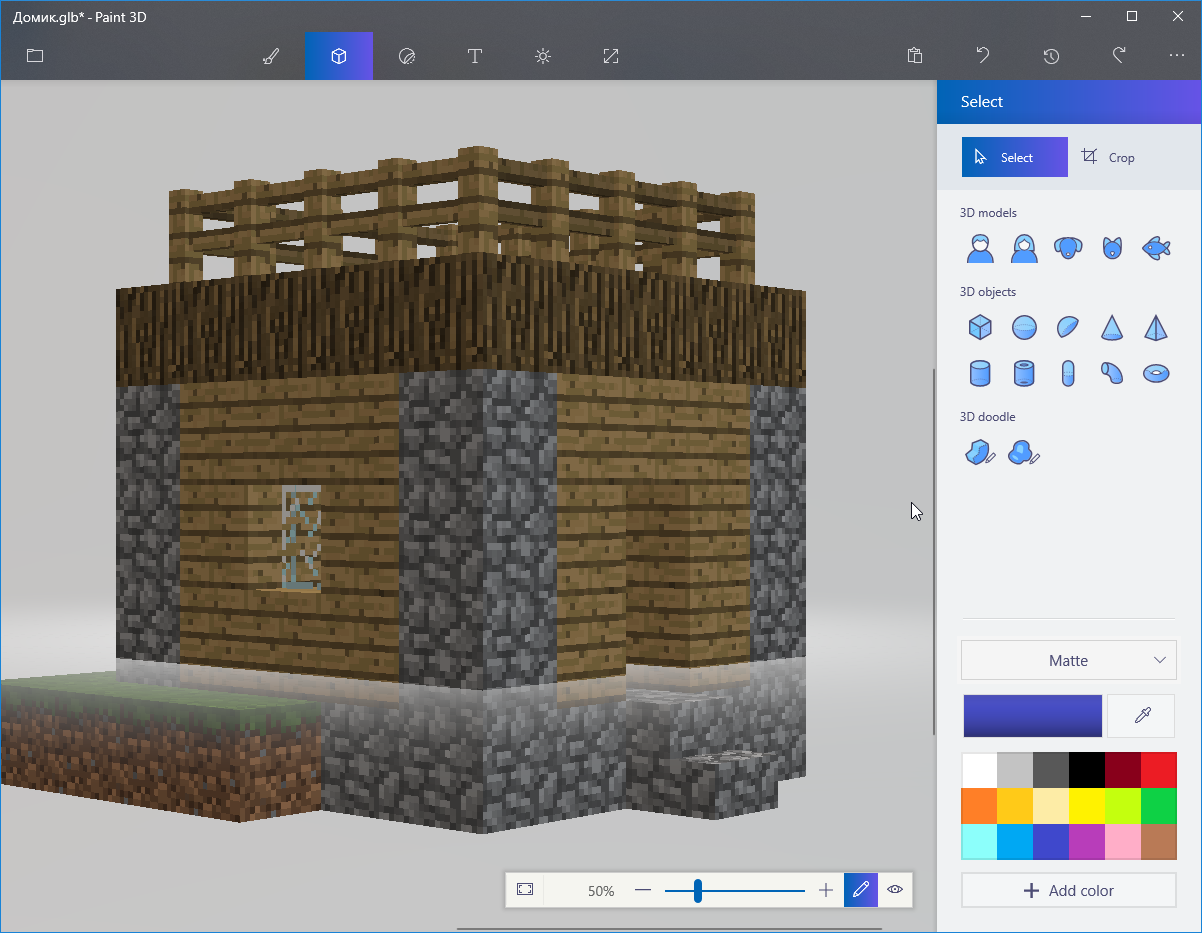Open the Effects tool
The width and height of the screenshot is (1202, 933).
pyautogui.click(x=543, y=56)
